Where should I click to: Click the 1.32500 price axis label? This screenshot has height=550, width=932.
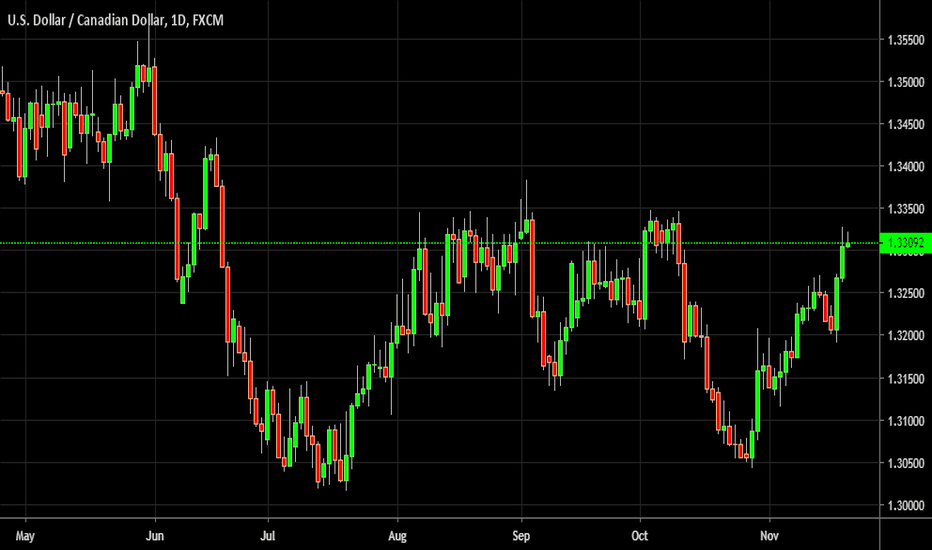pos(906,294)
